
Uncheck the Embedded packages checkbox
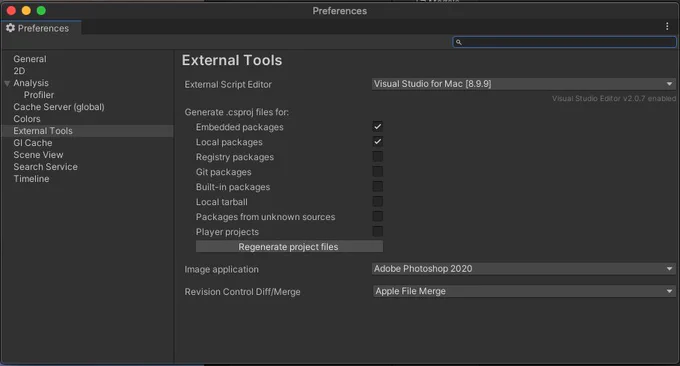coord(378,127)
